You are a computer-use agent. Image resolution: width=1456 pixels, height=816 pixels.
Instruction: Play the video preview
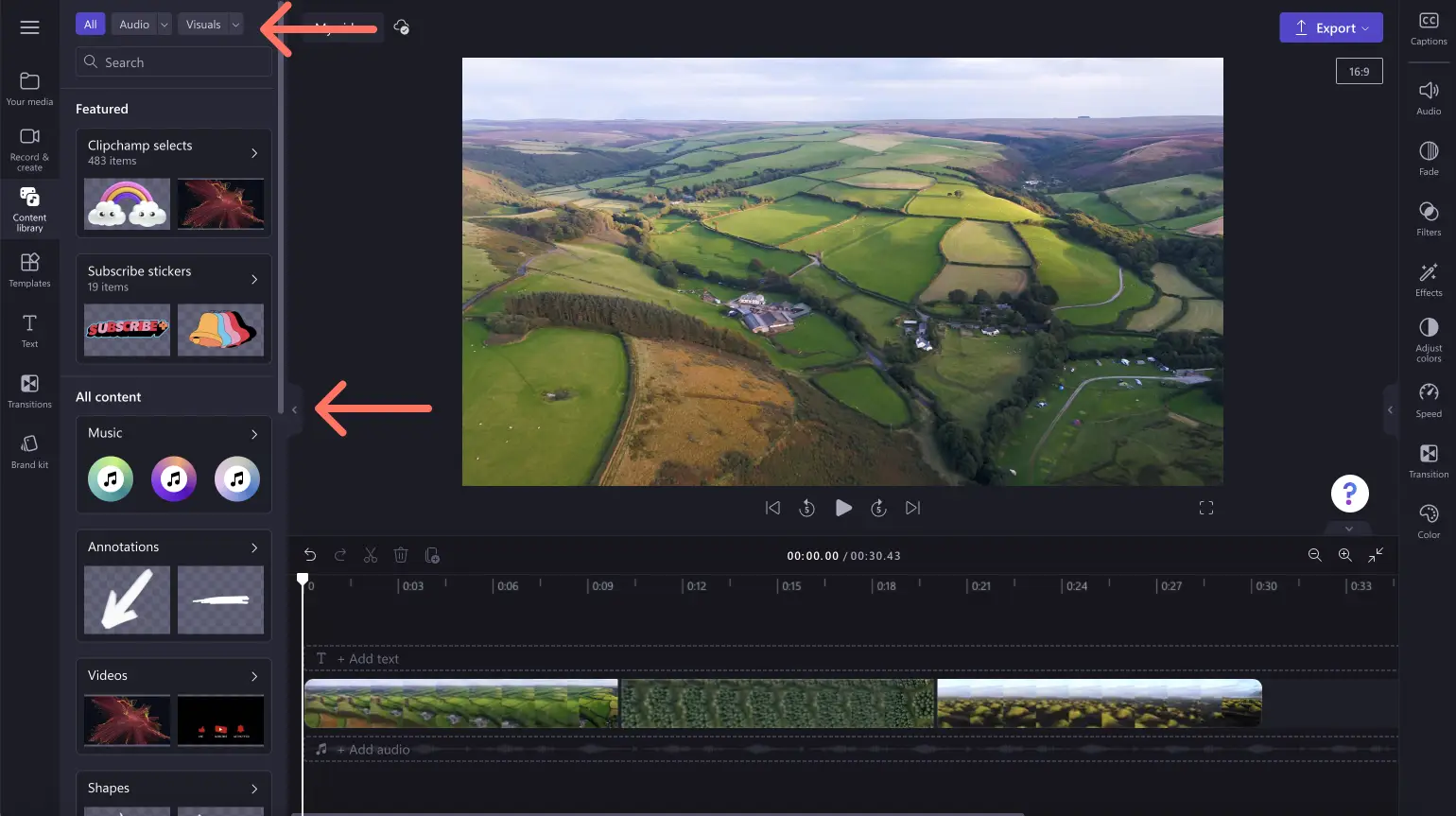843,508
